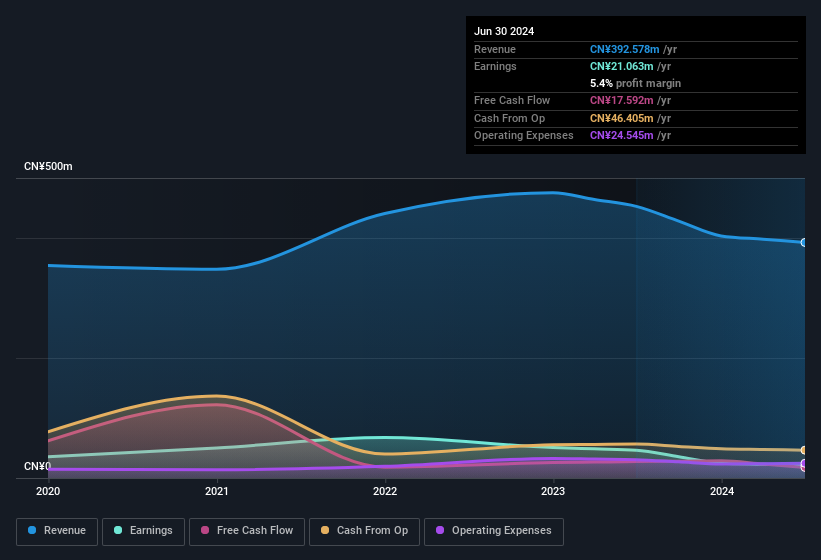Click the CN¥21.063m earnings value
The height and width of the screenshot is (560, 821).
[x=622, y=66]
